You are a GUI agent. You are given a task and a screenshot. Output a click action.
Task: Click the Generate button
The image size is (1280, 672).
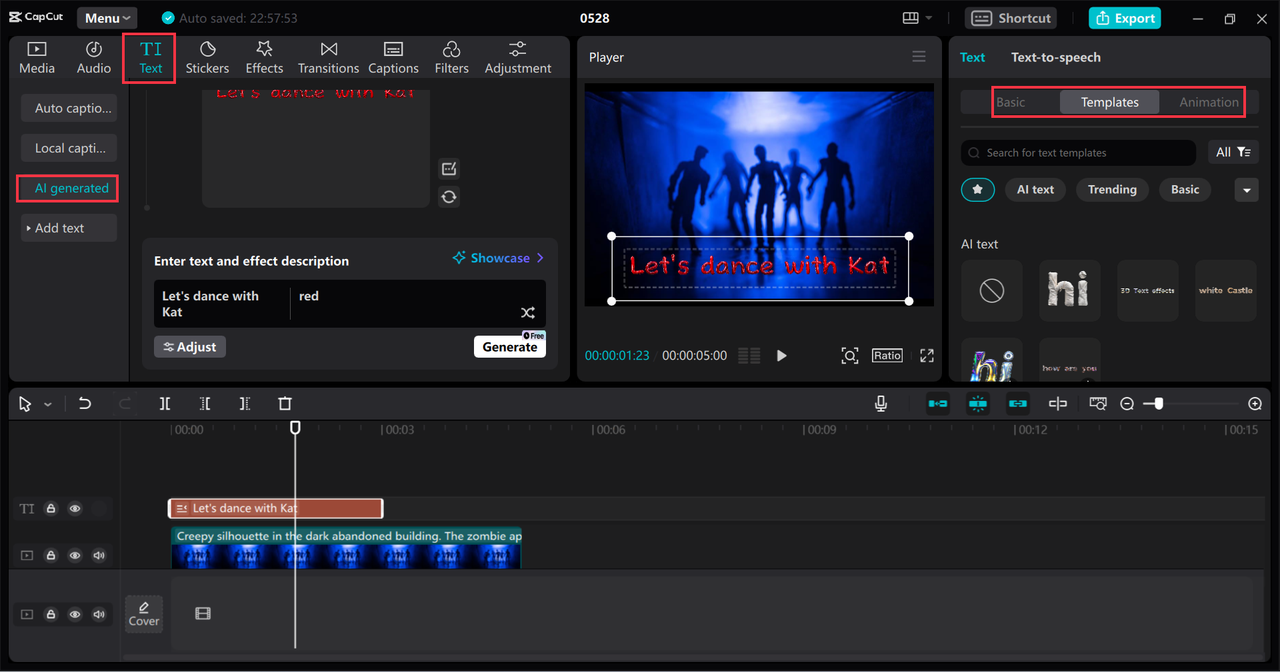510,347
